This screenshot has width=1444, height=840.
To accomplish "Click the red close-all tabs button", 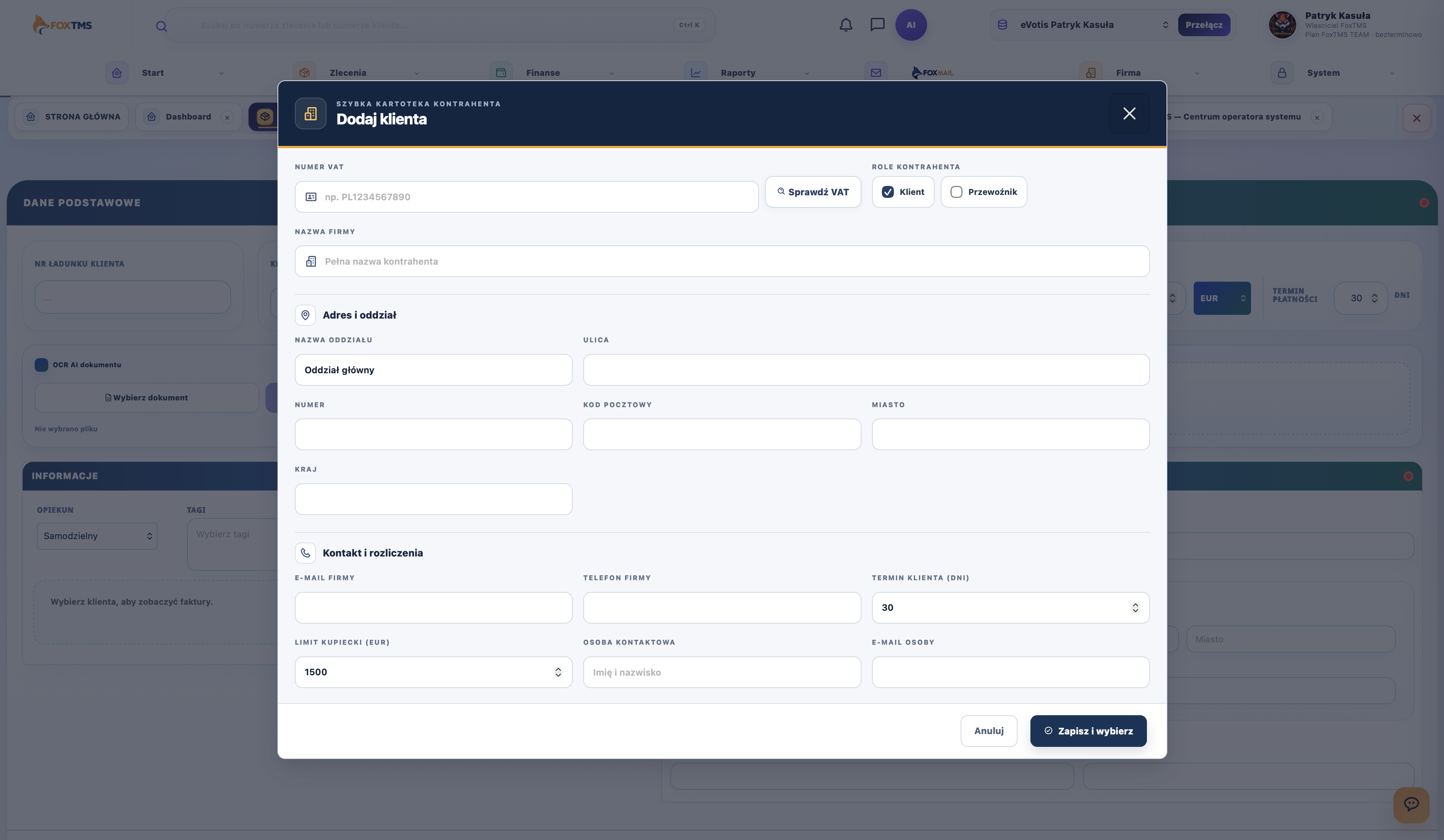I will (1416, 118).
